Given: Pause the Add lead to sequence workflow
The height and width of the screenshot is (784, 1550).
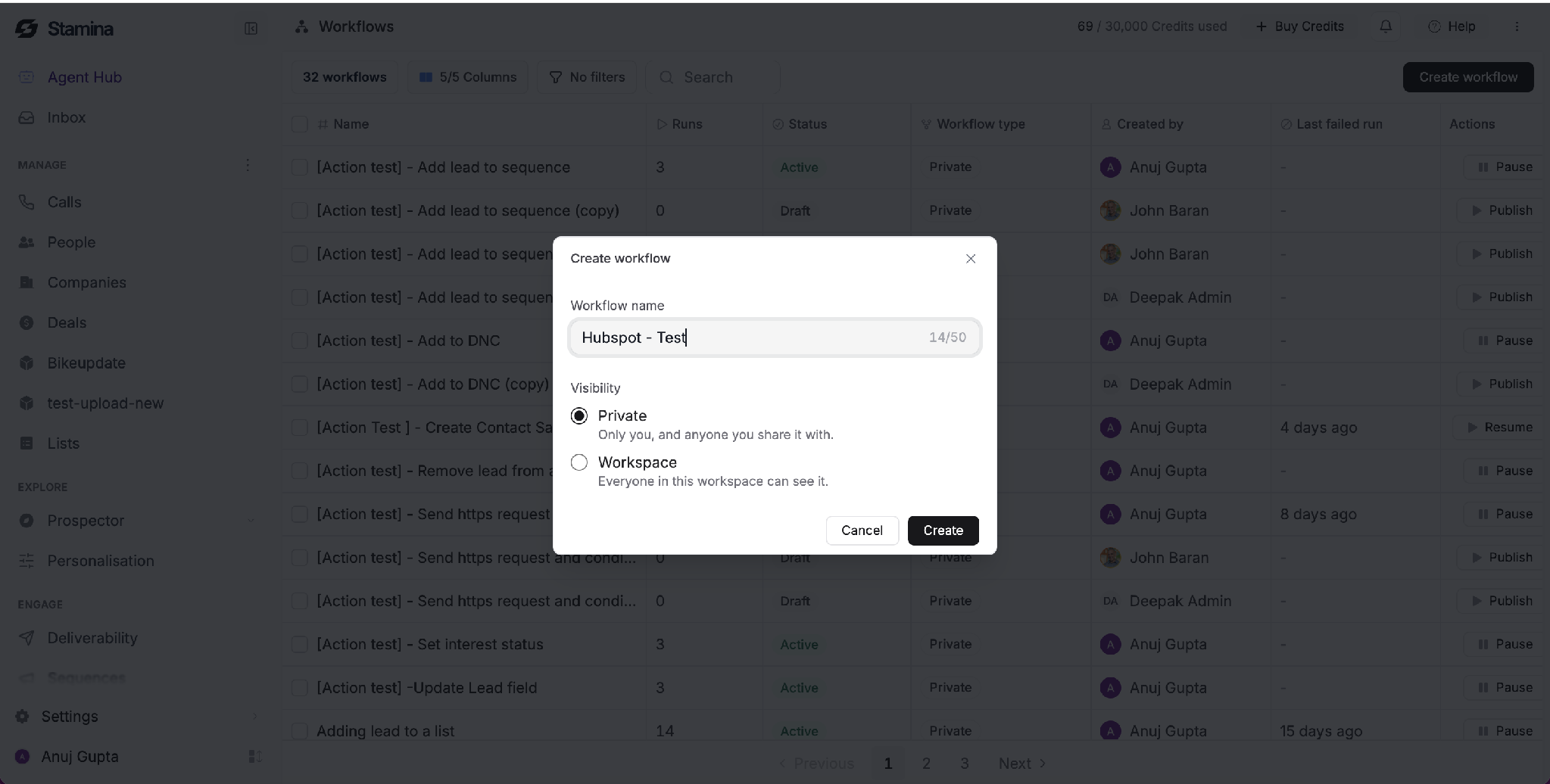Looking at the screenshot, I should (1505, 167).
